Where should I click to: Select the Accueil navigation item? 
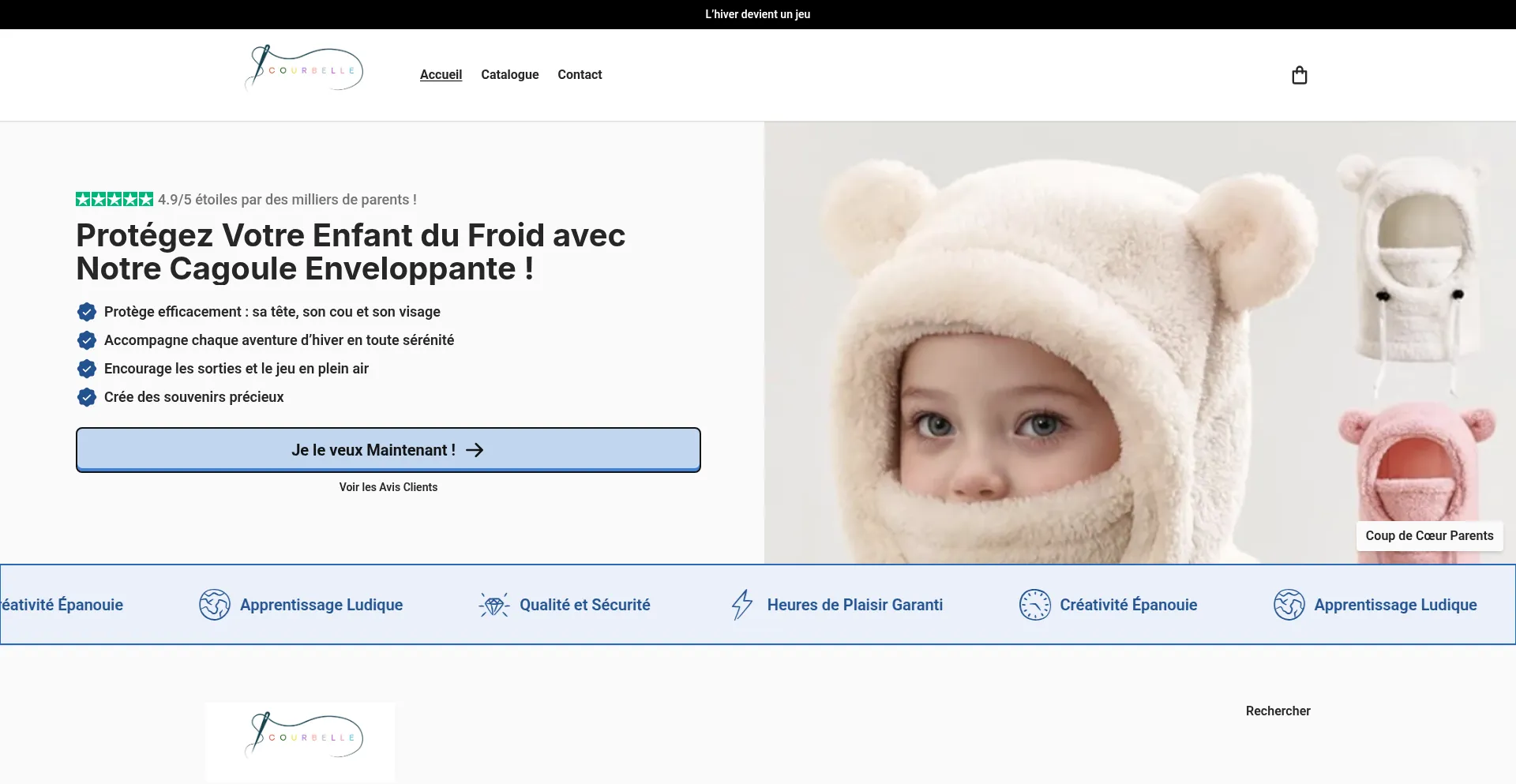pyautogui.click(x=440, y=74)
